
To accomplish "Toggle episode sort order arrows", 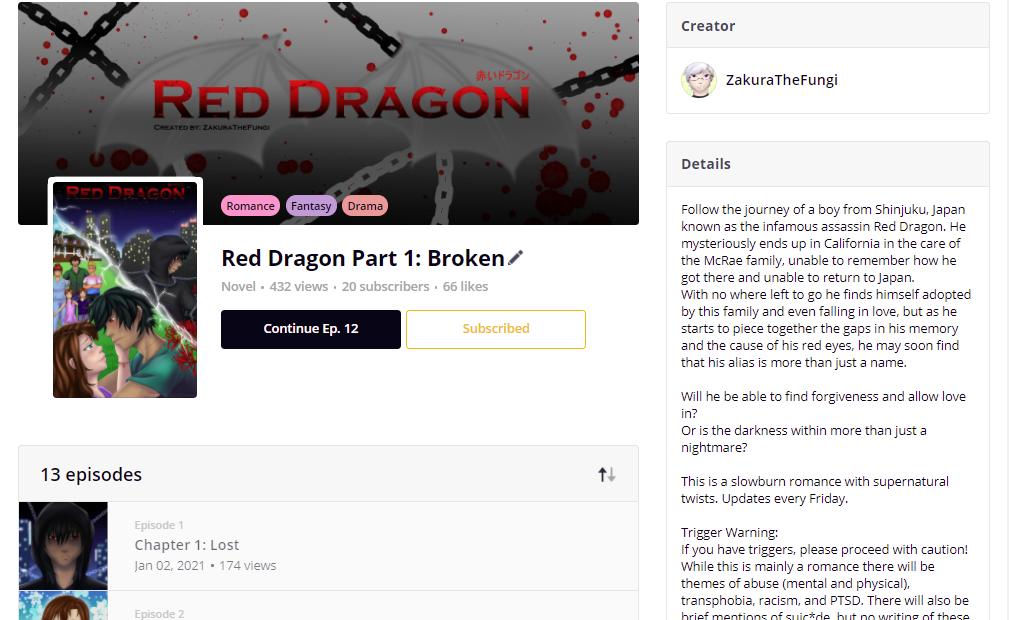I will pos(607,474).
